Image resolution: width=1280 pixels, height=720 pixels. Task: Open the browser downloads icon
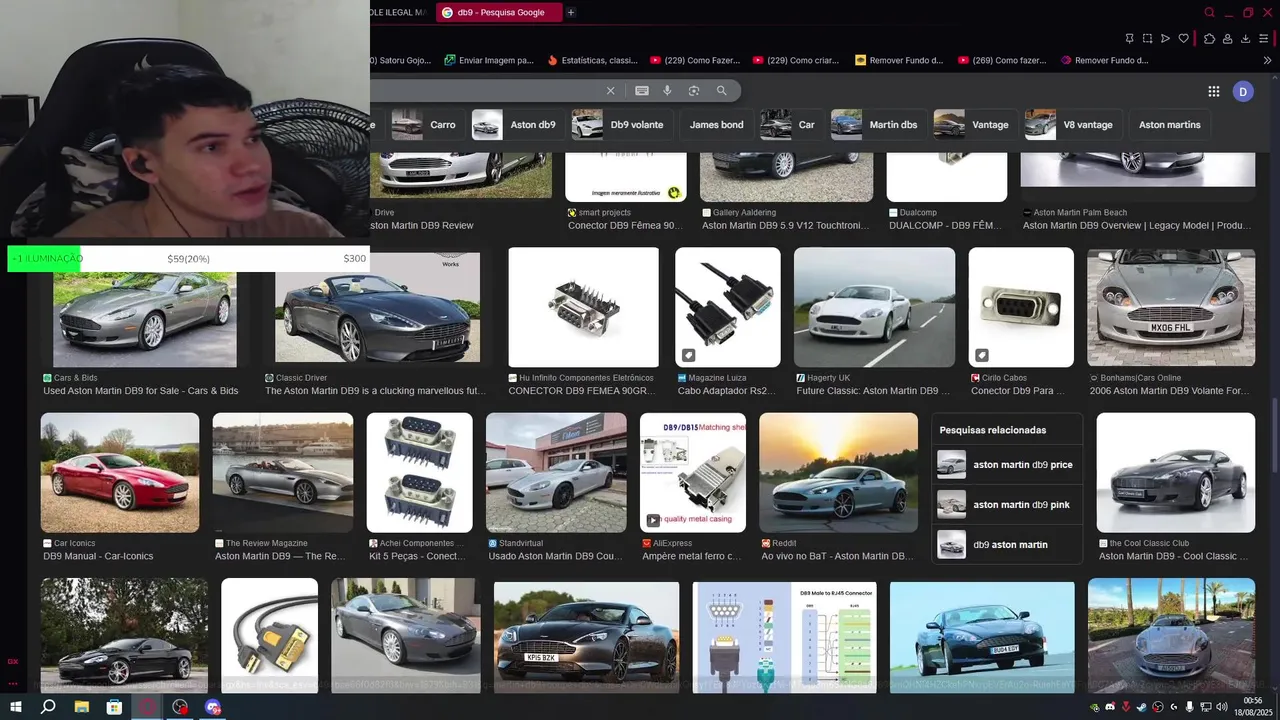(x=1246, y=38)
